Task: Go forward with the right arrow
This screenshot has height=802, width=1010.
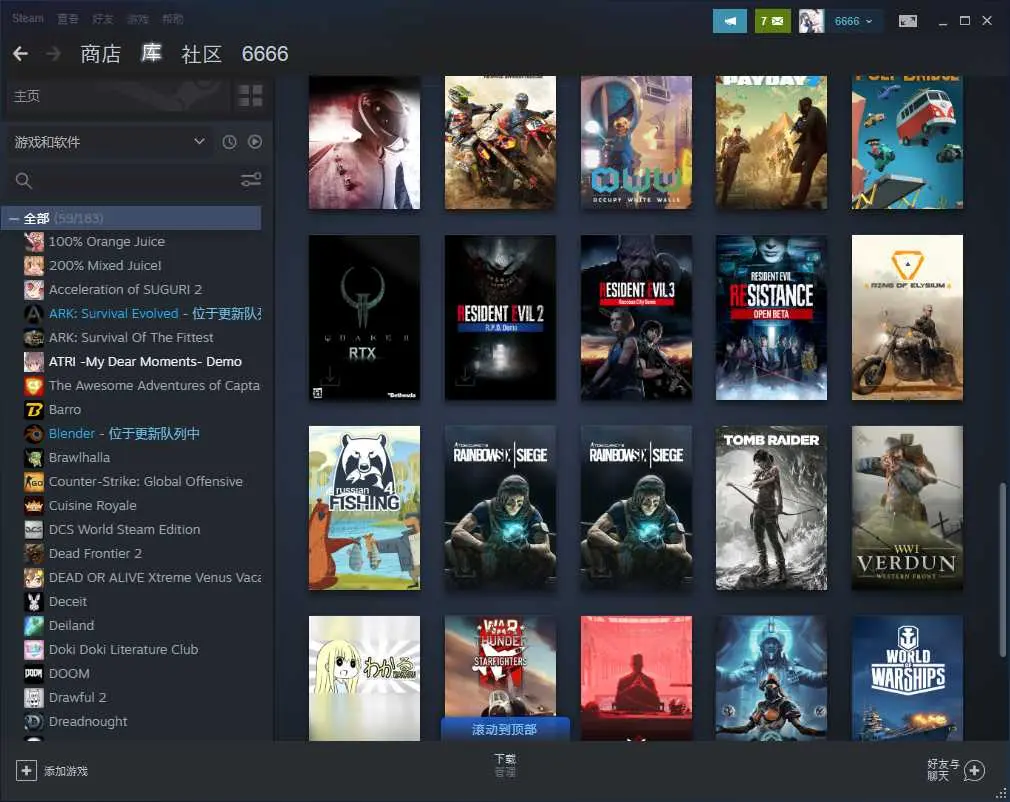Action: 53,53
